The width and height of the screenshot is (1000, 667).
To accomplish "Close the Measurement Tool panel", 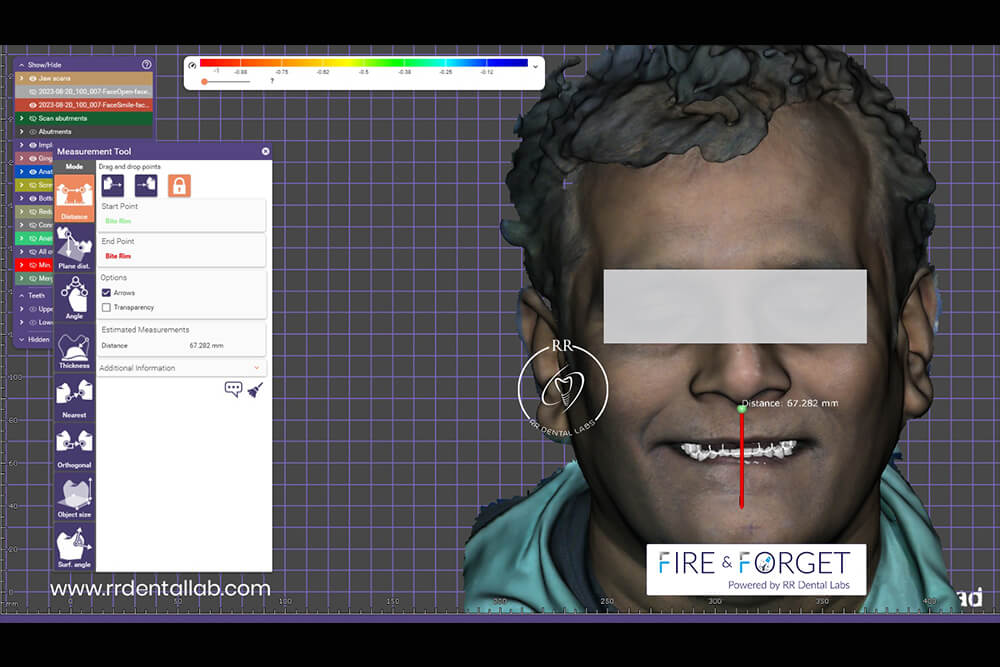I will [265, 151].
